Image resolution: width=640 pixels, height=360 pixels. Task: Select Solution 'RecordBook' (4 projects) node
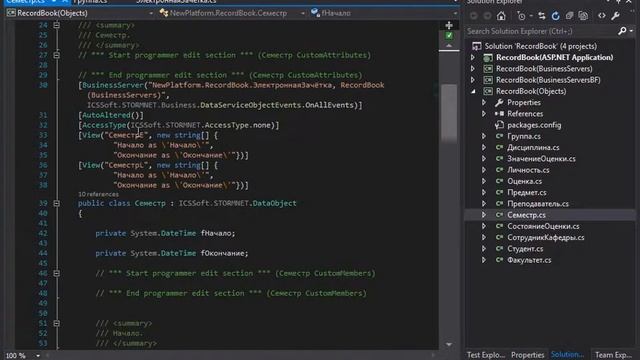point(540,46)
